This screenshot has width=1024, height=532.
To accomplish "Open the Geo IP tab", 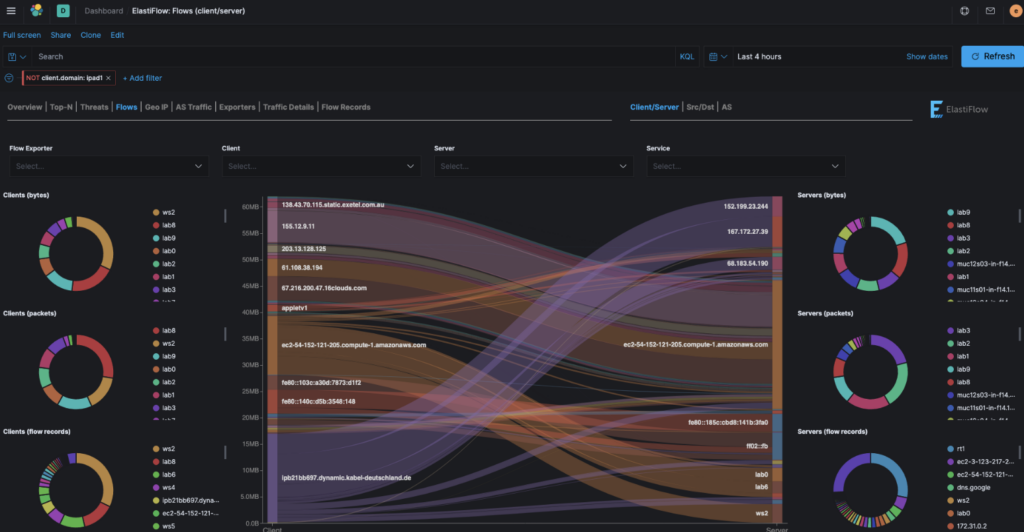I will tap(156, 107).
